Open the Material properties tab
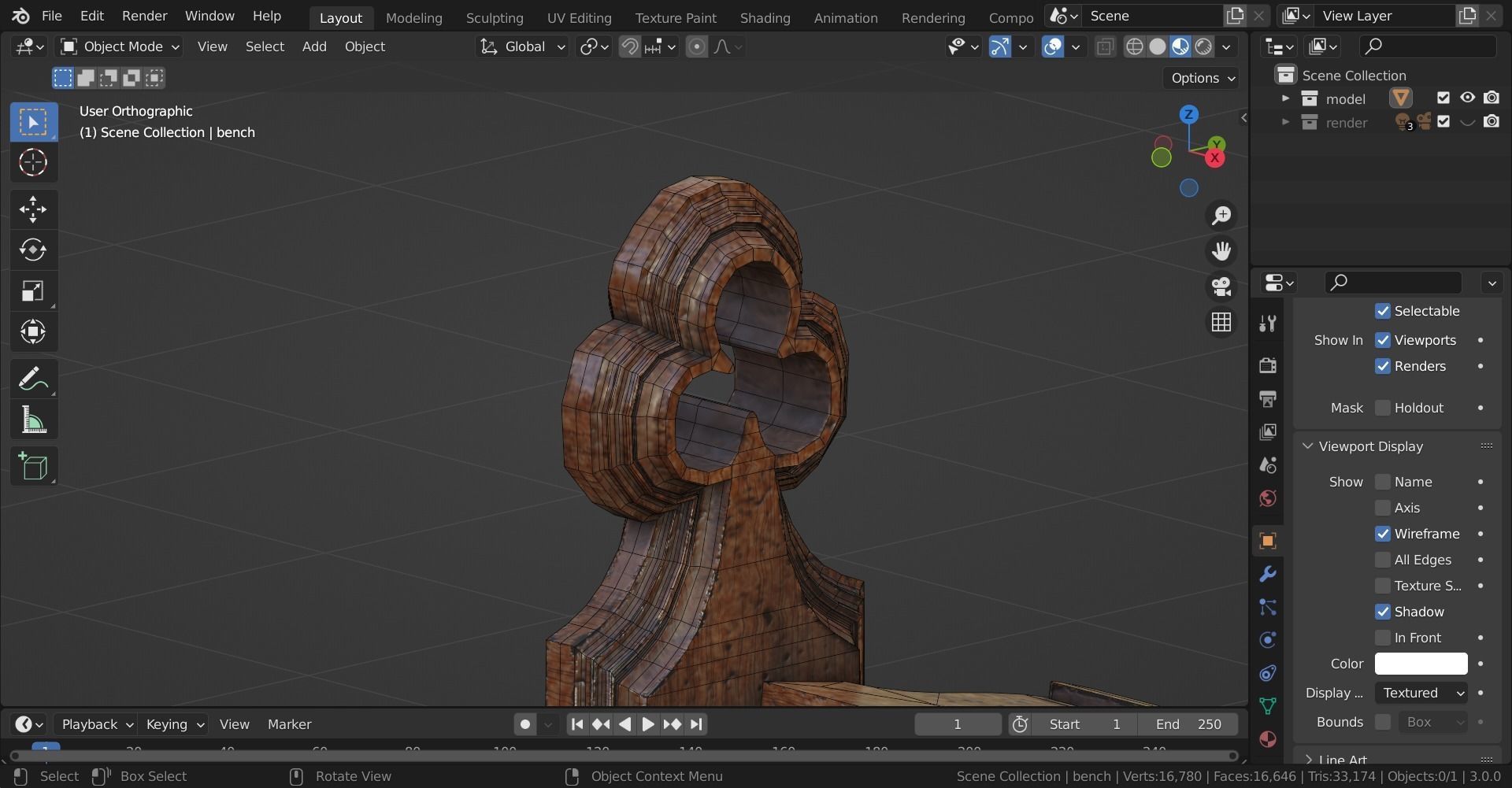The width and height of the screenshot is (1512, 788). 1267,739
